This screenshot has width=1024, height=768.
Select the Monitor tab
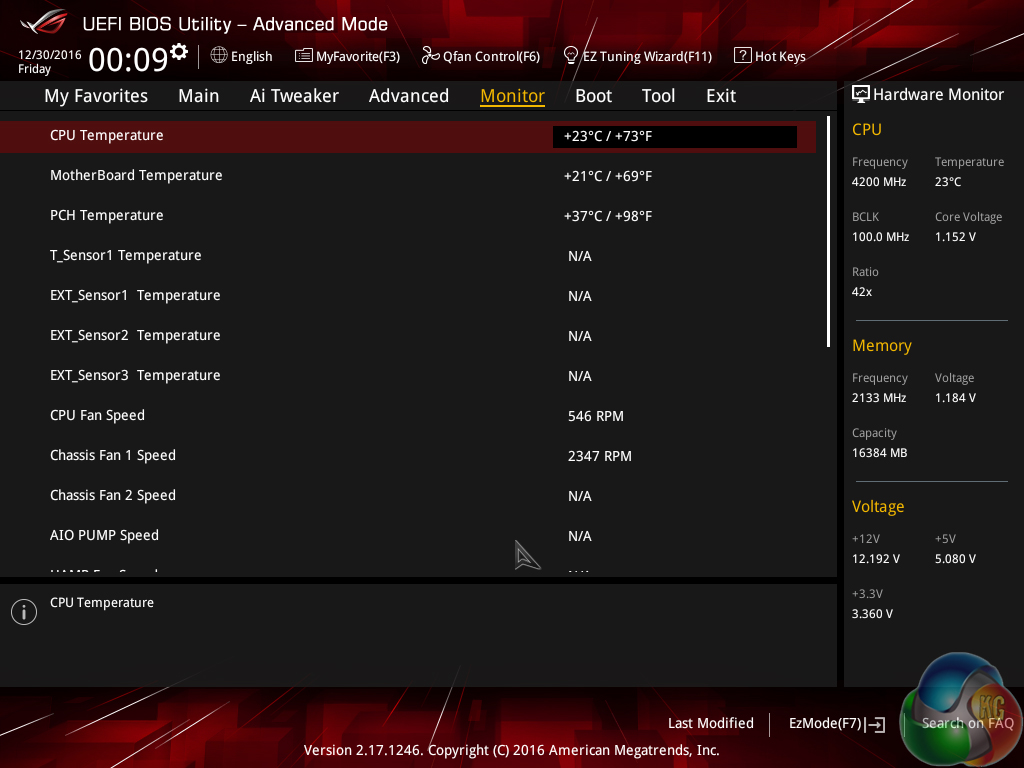click(x=513, y=96)
